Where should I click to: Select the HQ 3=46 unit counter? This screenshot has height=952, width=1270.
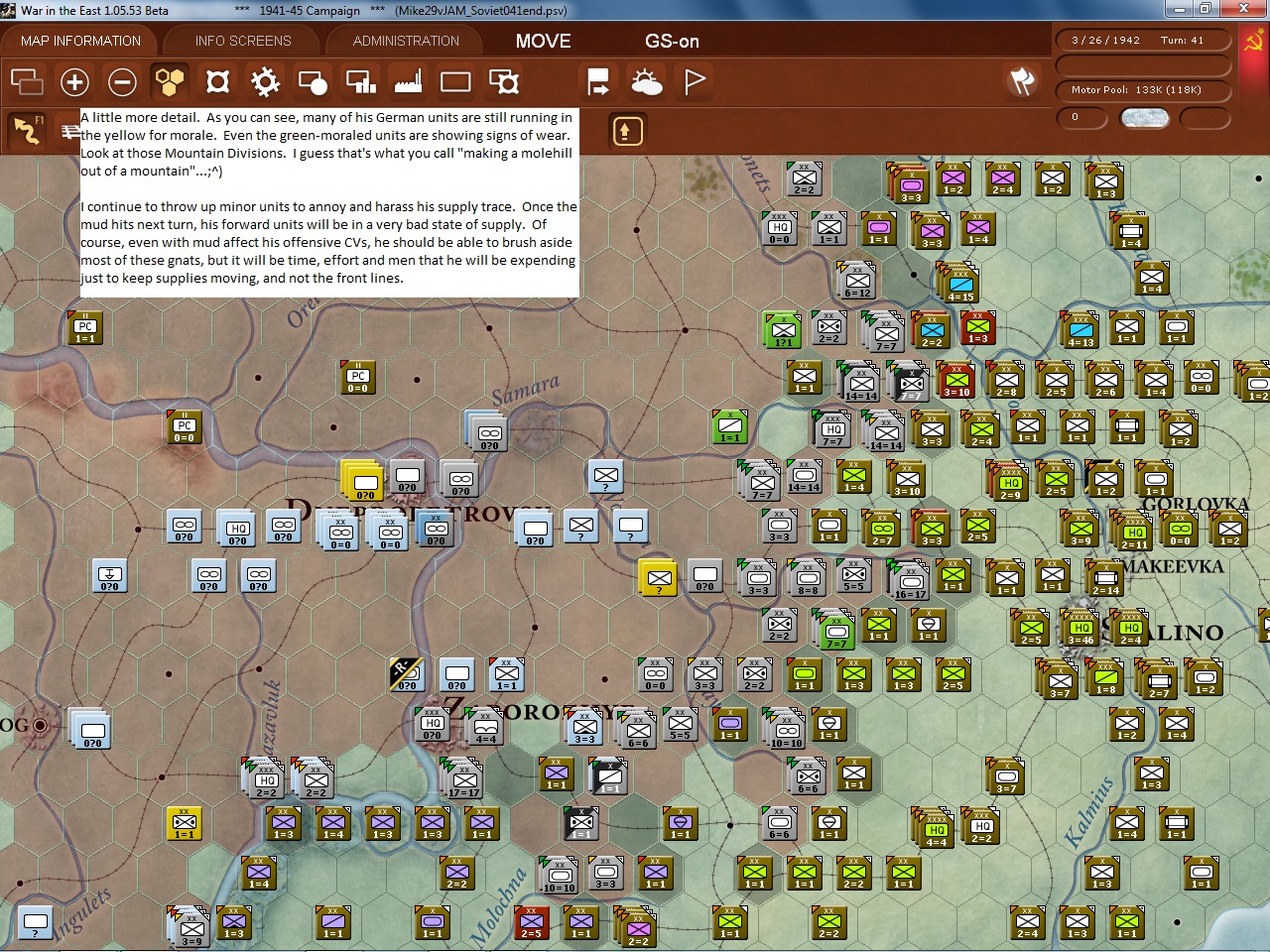coord(1080,628)
